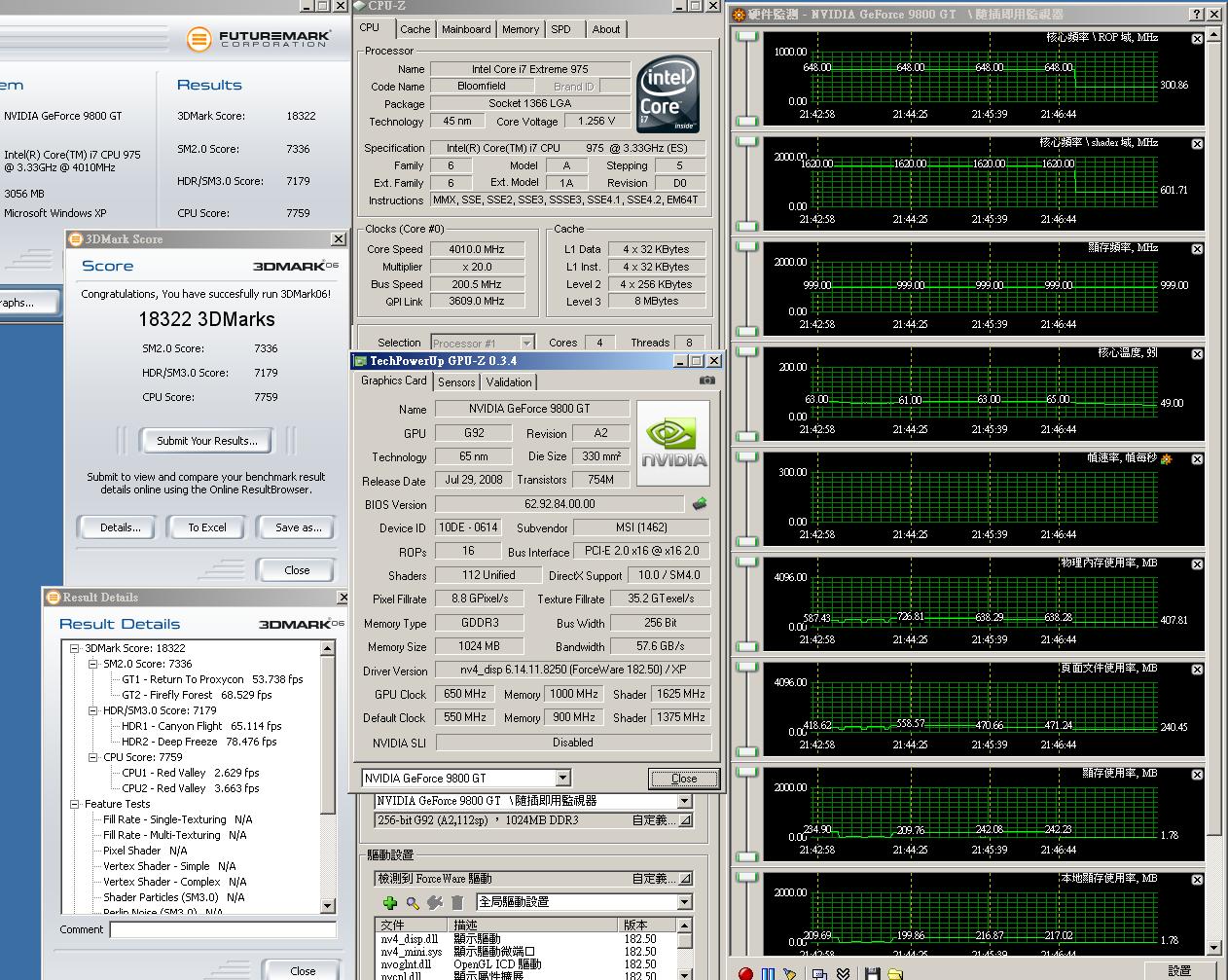Click the NVIDIA logo in GPU-Z
This screenshot has width=1228, height=980.
point(673,445)
